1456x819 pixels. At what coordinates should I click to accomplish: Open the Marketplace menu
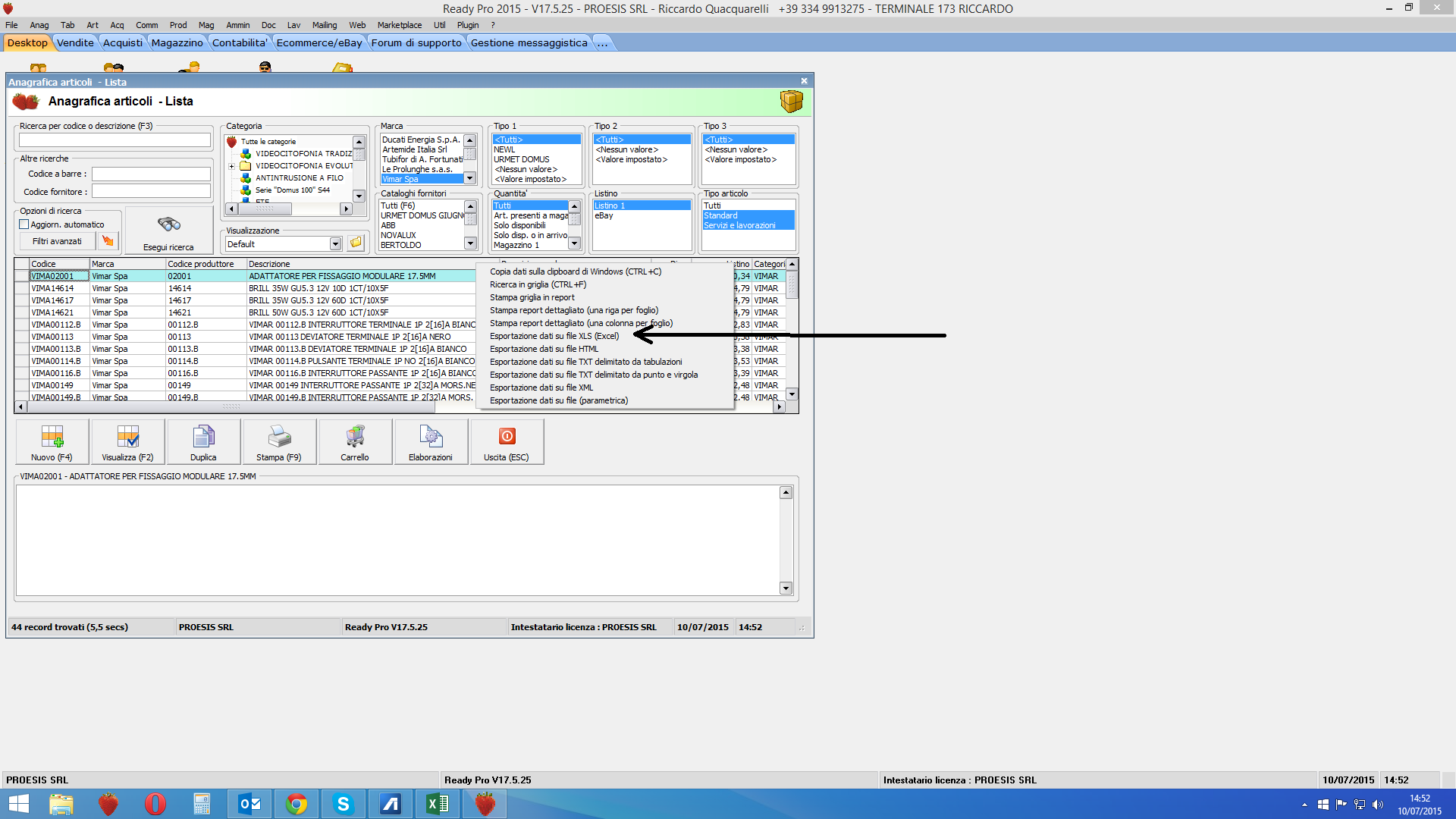point(400,25)
